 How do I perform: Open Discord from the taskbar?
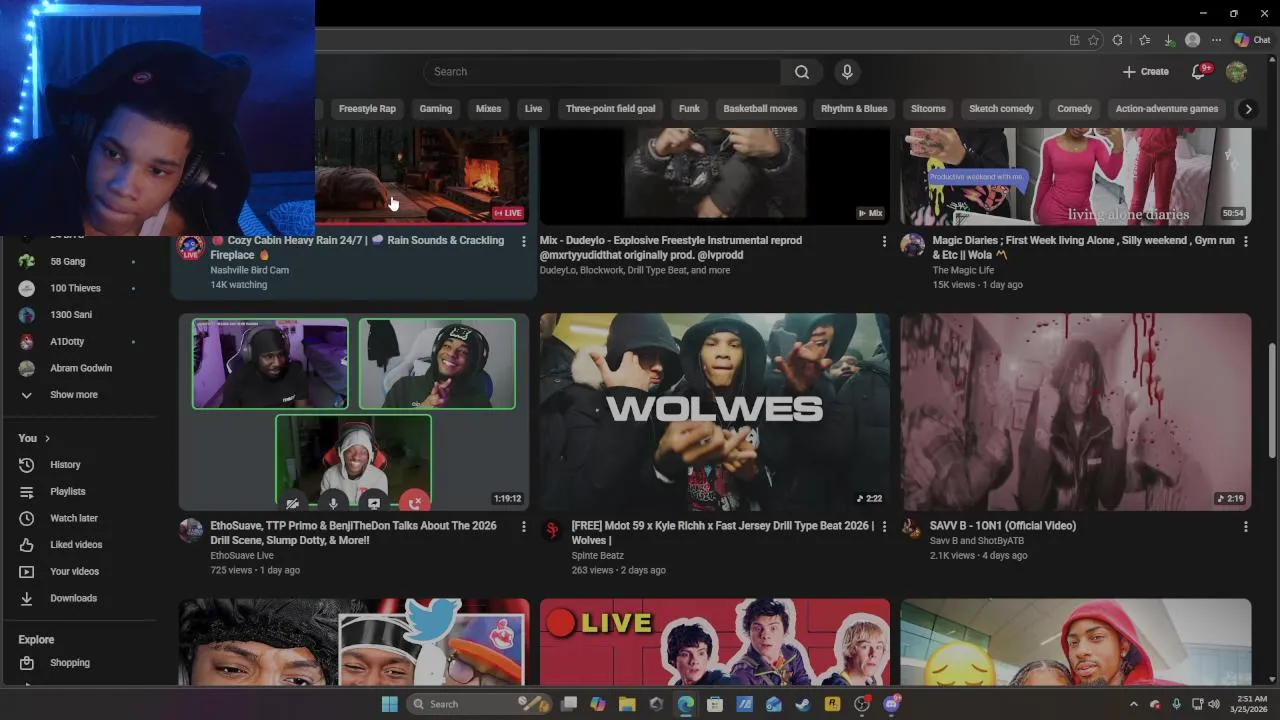(891, 704)
